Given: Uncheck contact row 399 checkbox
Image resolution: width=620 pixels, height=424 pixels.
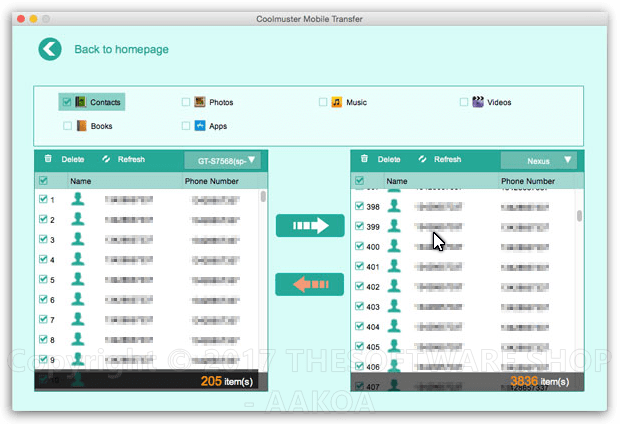Looking at the screenshot, I should coord(359,226).
